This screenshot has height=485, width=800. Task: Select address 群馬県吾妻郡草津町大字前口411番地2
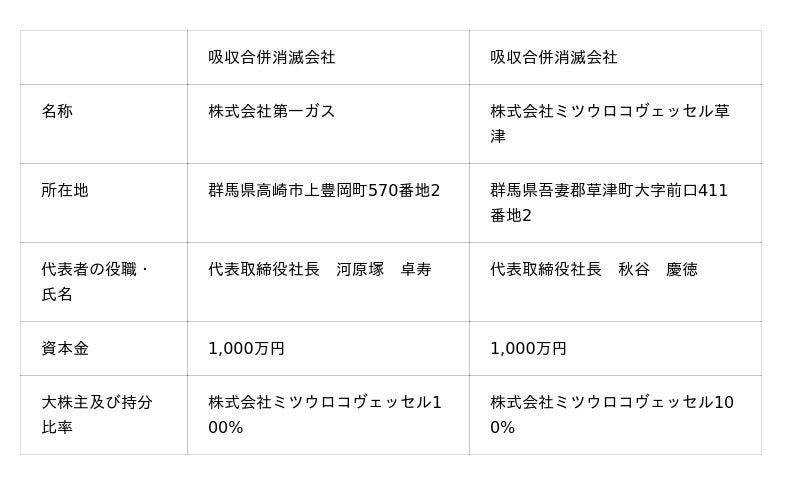point(609,202)
